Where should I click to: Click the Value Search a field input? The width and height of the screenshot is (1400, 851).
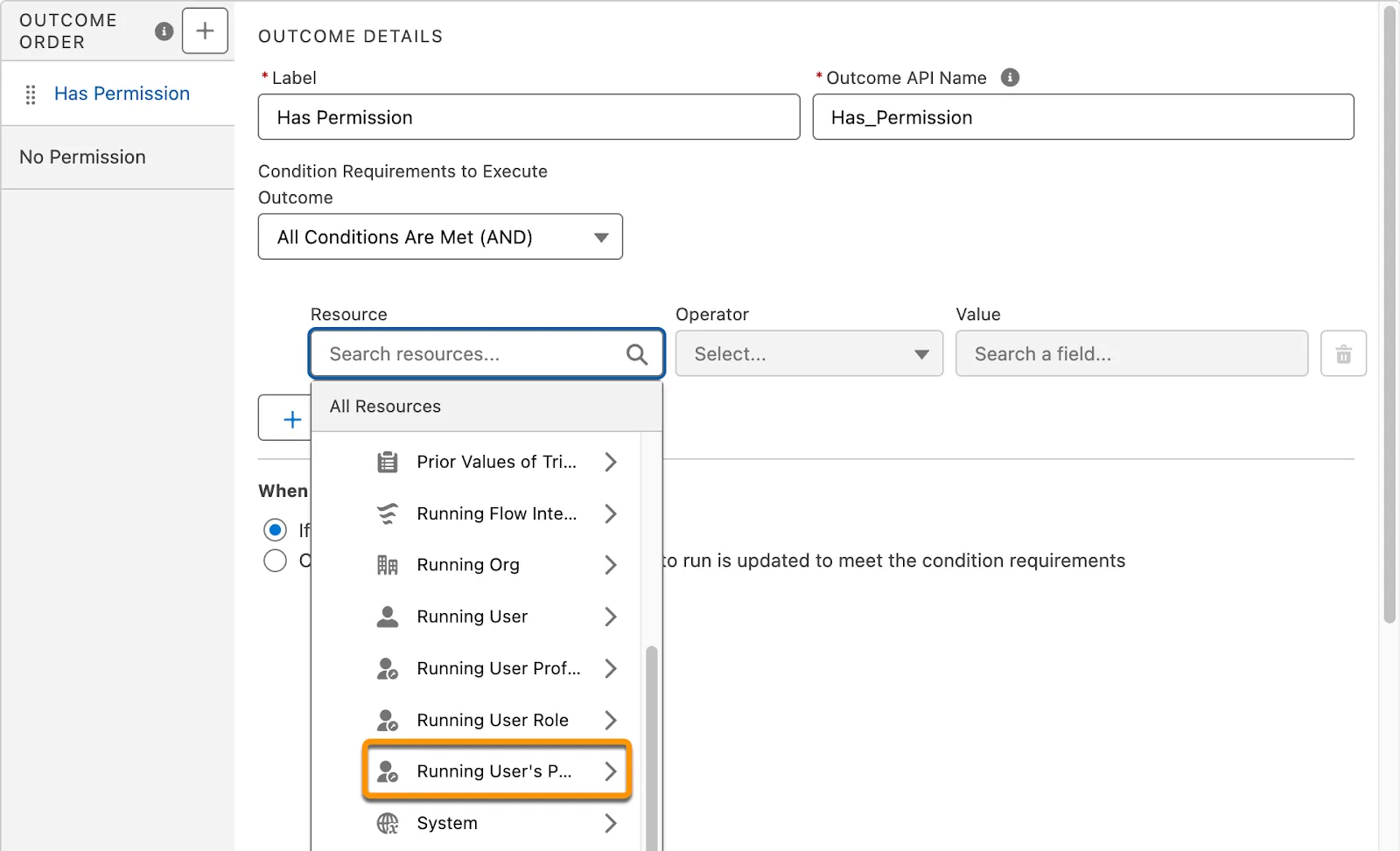click(1131, 353)
